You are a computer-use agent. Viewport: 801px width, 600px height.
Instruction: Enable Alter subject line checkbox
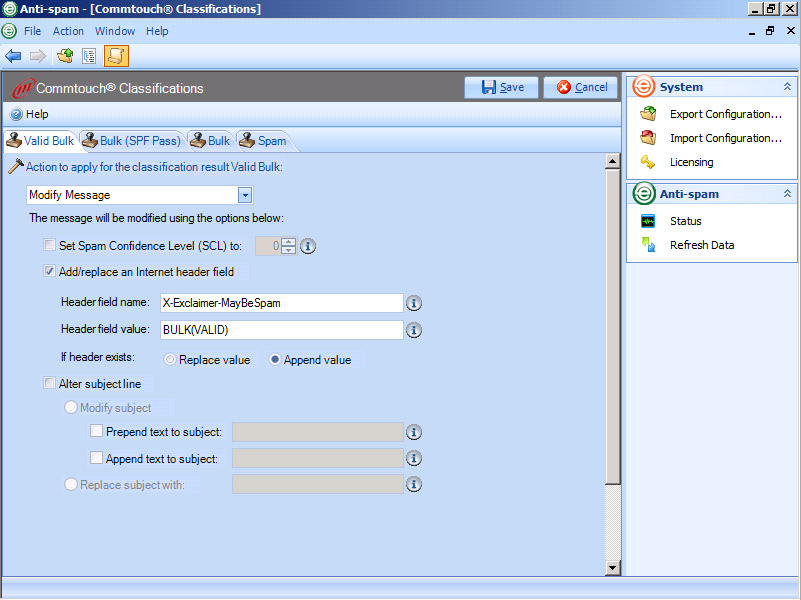[49, 383]
